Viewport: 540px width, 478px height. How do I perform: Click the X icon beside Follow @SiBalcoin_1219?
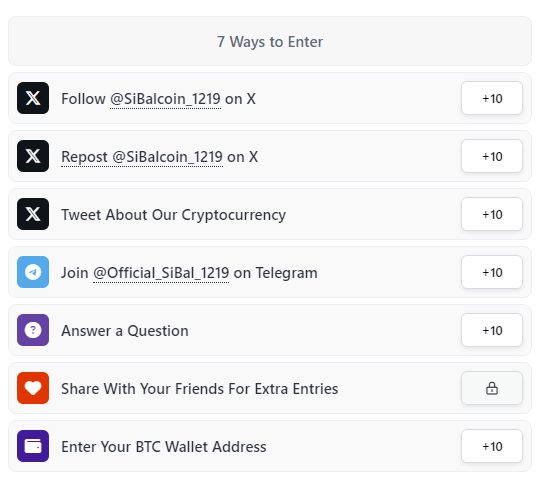(x=33, y=98)
